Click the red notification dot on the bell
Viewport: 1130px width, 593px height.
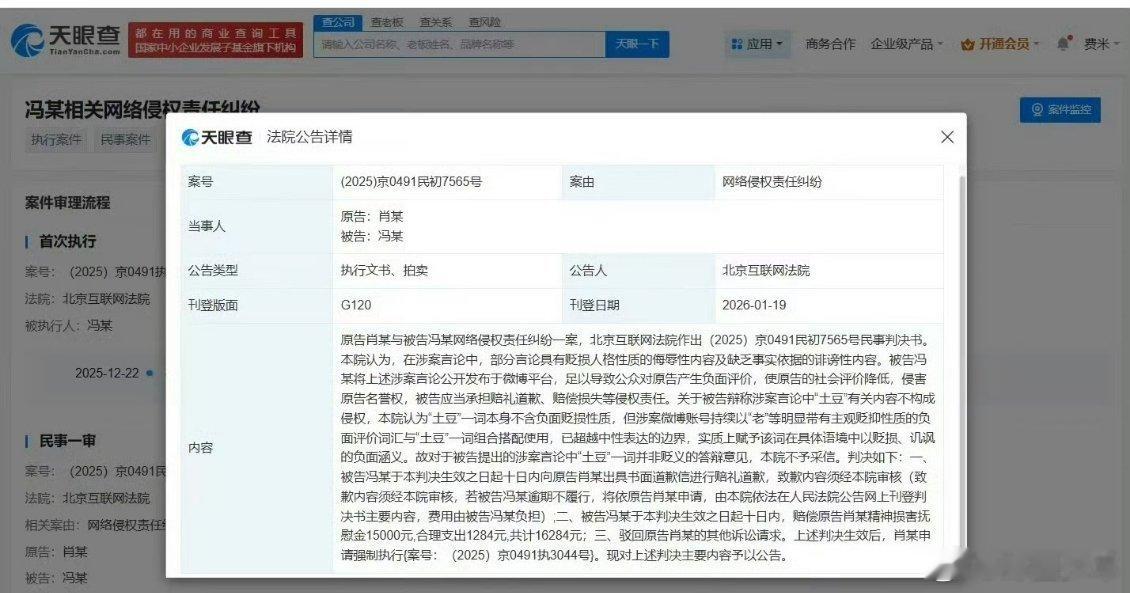(1069, 37)
